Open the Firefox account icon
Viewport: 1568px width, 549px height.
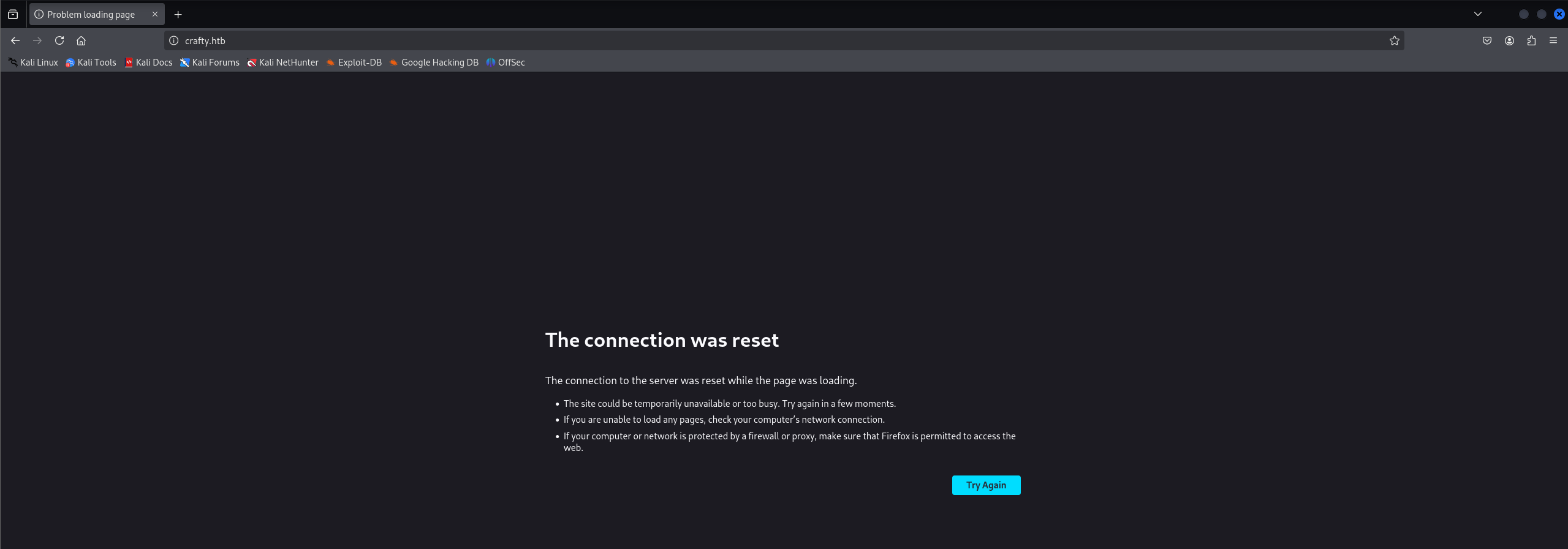pos(1509,40)
